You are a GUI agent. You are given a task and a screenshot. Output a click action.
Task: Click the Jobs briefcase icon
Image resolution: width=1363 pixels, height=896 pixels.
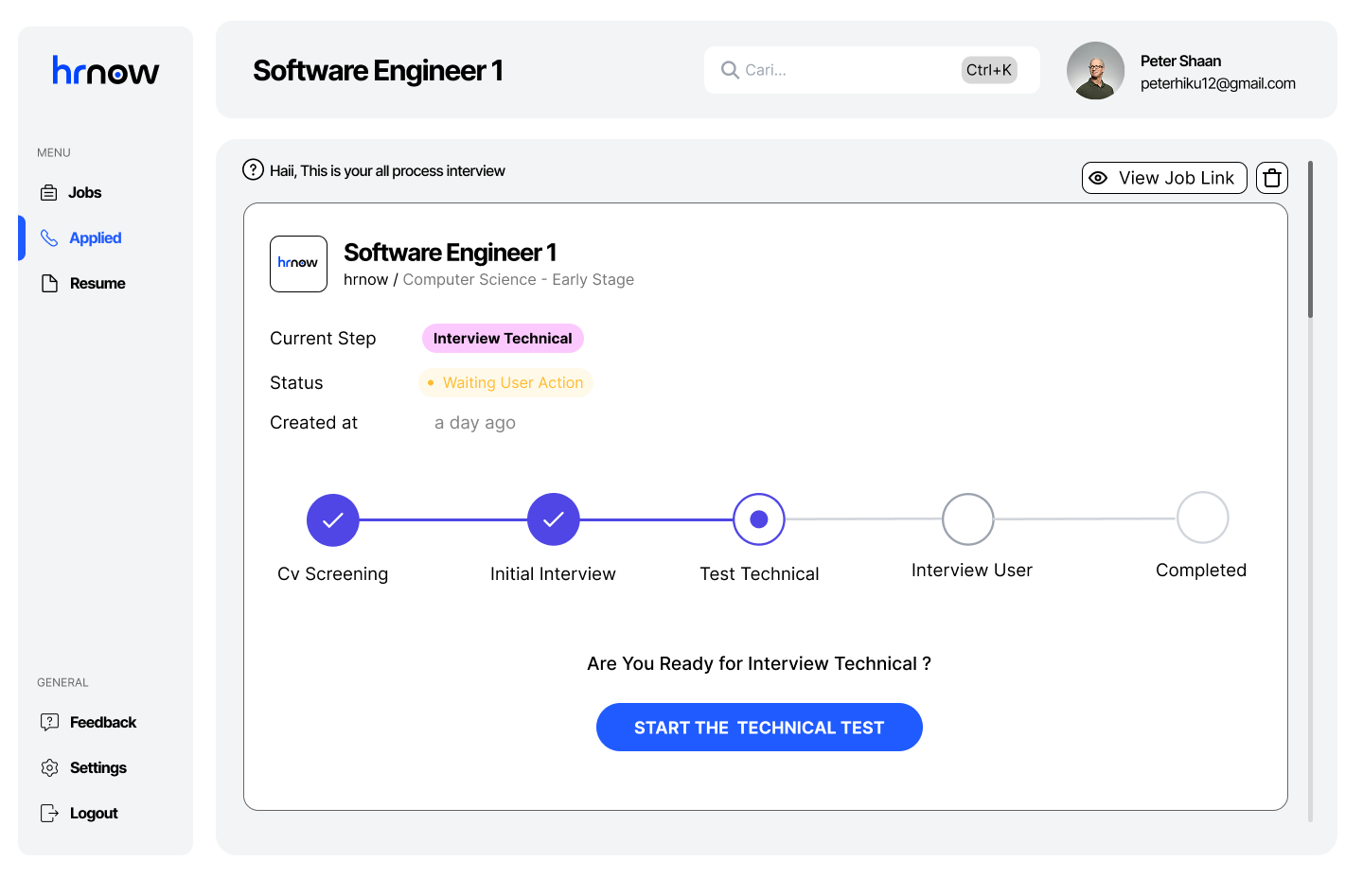pyautogui.click(x=49, y=193)
